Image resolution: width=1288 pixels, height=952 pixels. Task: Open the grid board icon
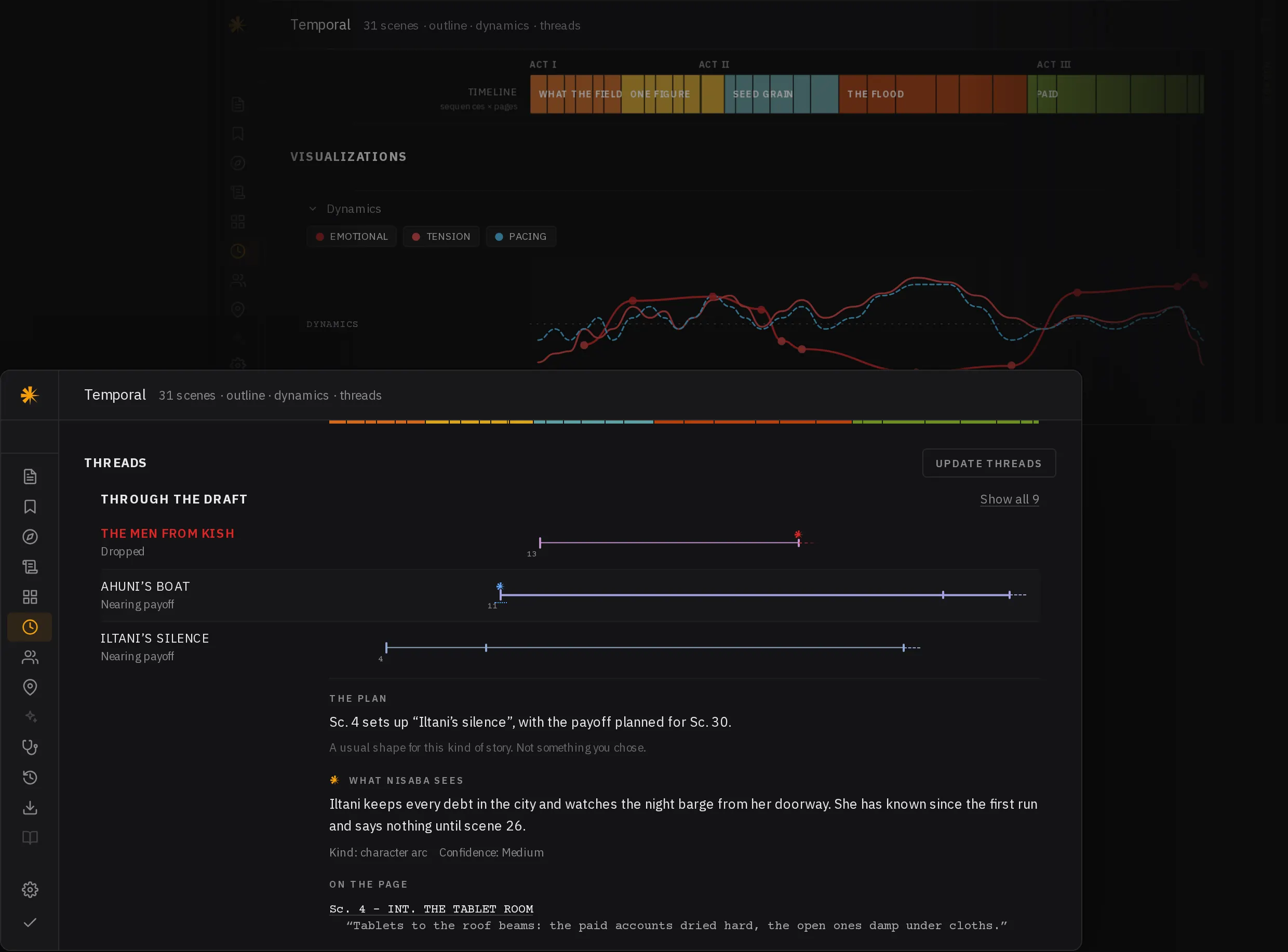(30, 597)
